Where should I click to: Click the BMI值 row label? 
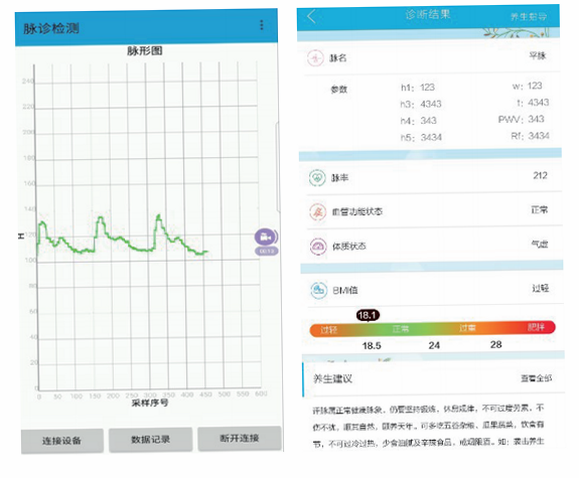point(345,290)
